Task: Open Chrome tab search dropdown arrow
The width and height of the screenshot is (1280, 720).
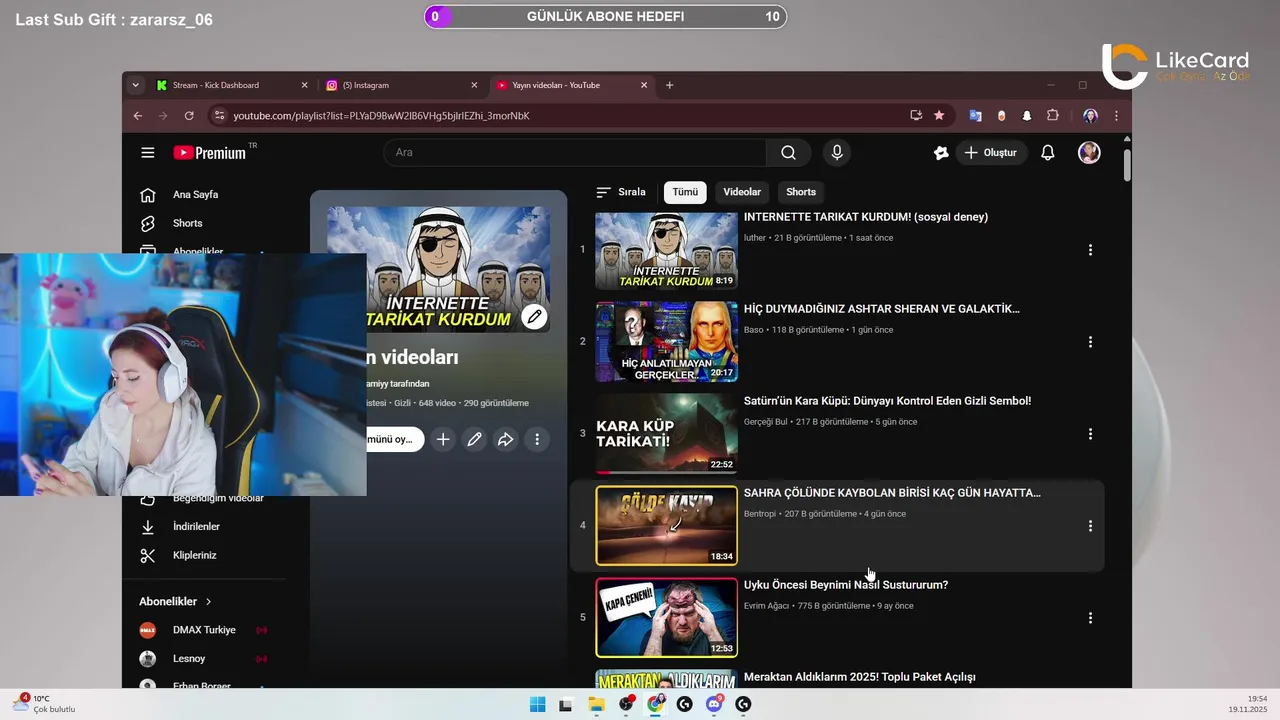Action: pos(135,85)
